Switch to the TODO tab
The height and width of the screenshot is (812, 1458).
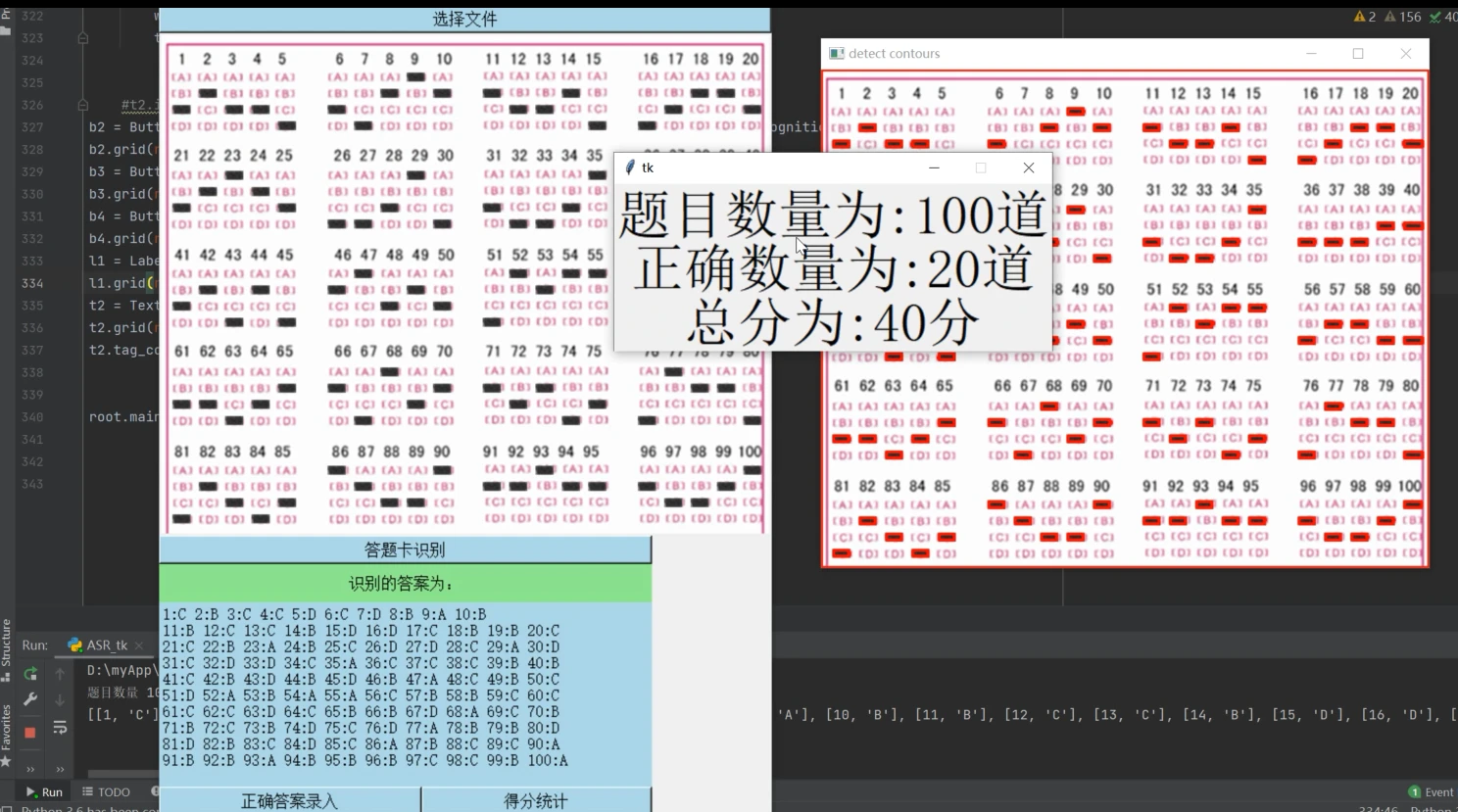[108, 791]
